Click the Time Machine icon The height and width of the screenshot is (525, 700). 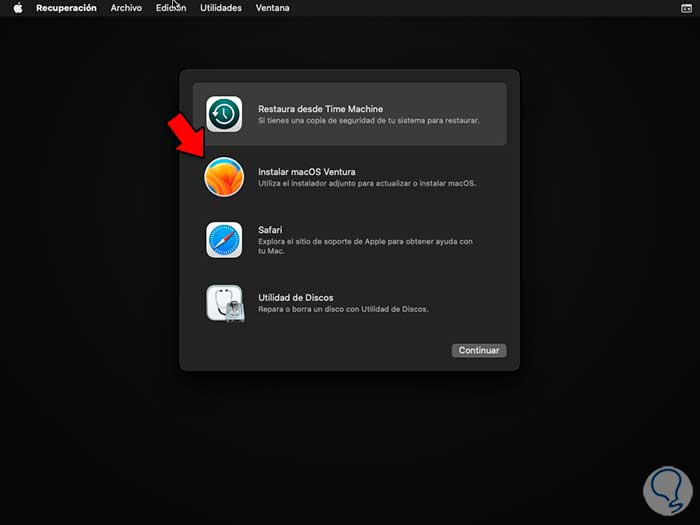click(x=224, y=114)
